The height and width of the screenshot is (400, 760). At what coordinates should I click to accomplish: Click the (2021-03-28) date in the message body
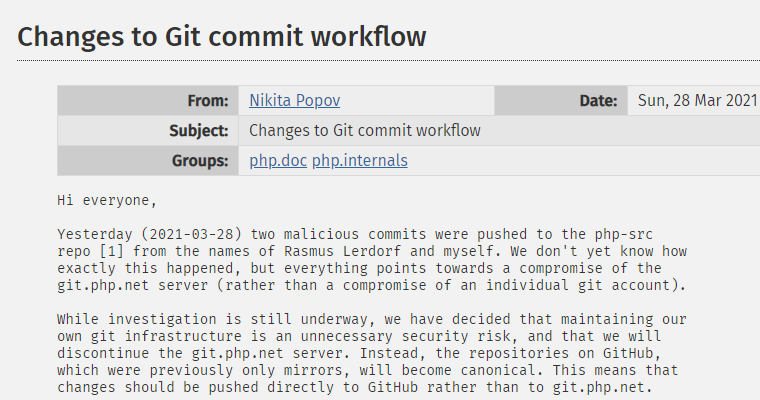click(x=191, y=234)
